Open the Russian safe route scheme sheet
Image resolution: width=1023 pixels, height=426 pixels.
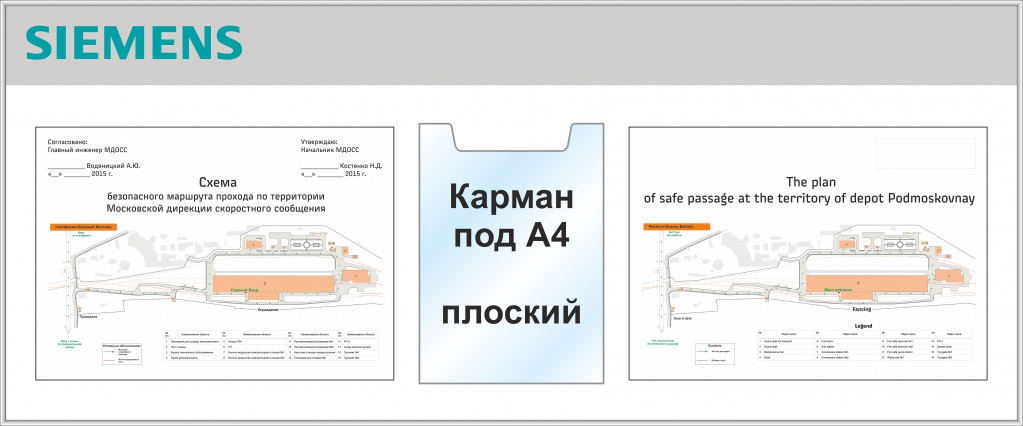click(215, 253)
